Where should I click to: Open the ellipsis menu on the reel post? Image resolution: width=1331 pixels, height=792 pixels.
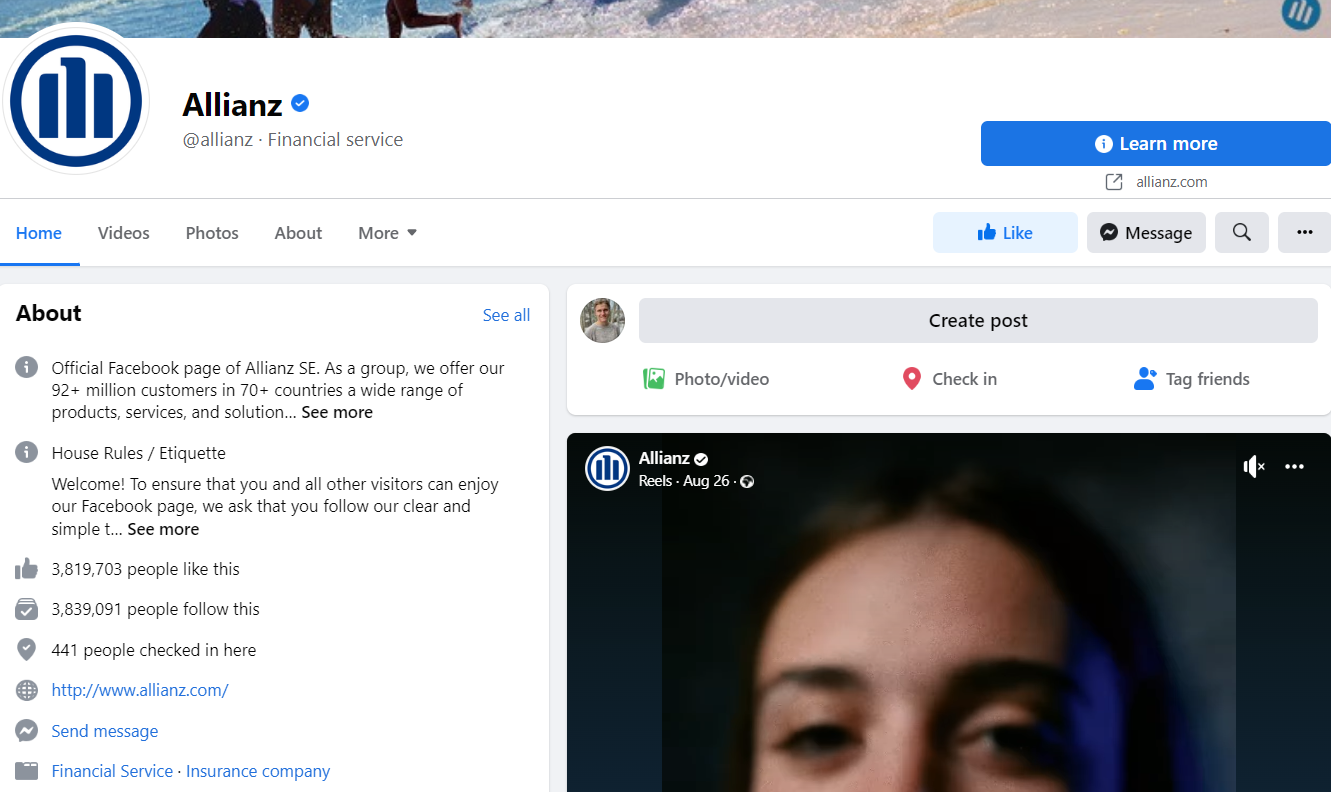(1295, 466)
